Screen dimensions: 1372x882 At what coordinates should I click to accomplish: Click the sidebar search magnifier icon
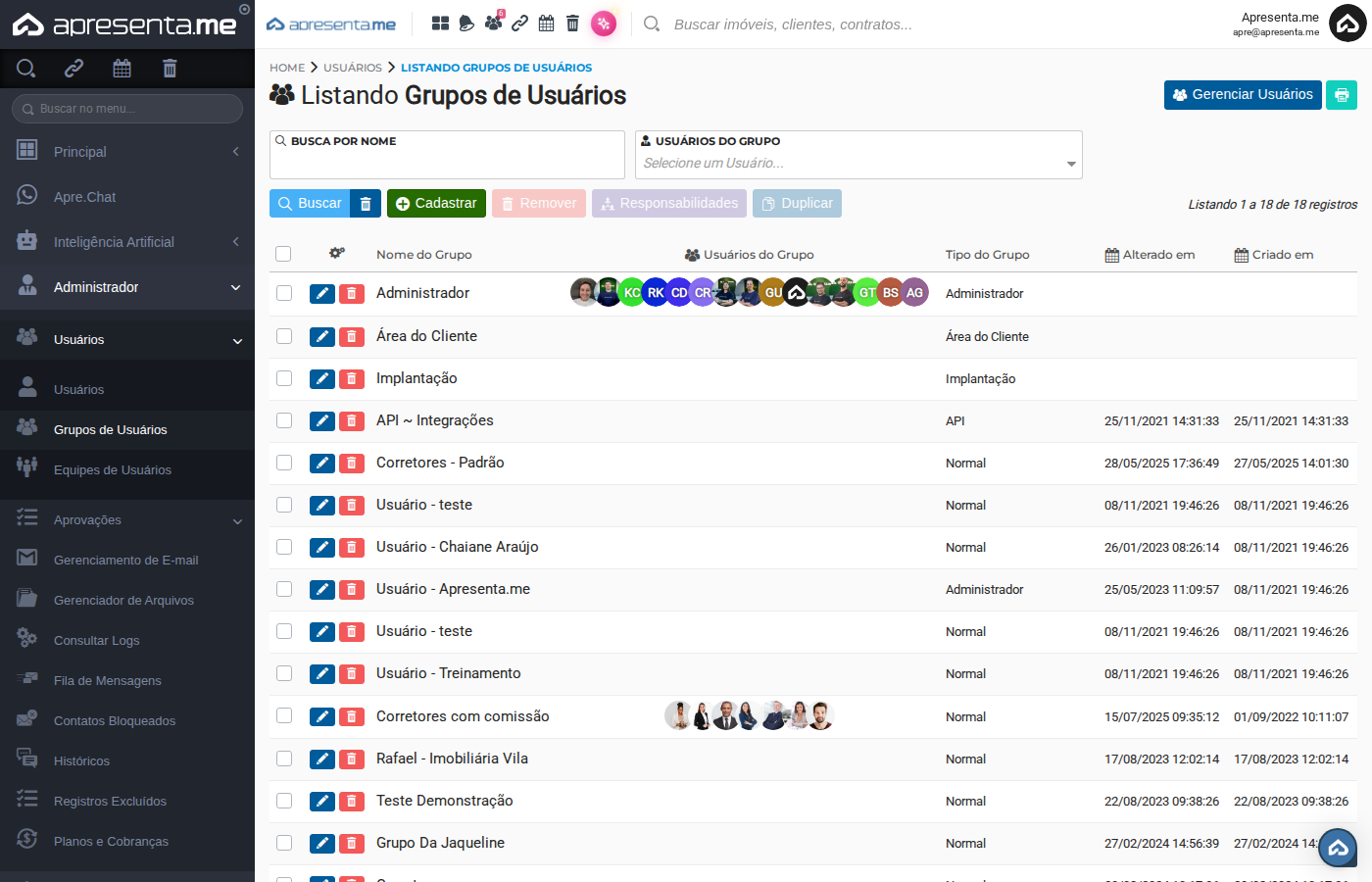tap(26, 68)
